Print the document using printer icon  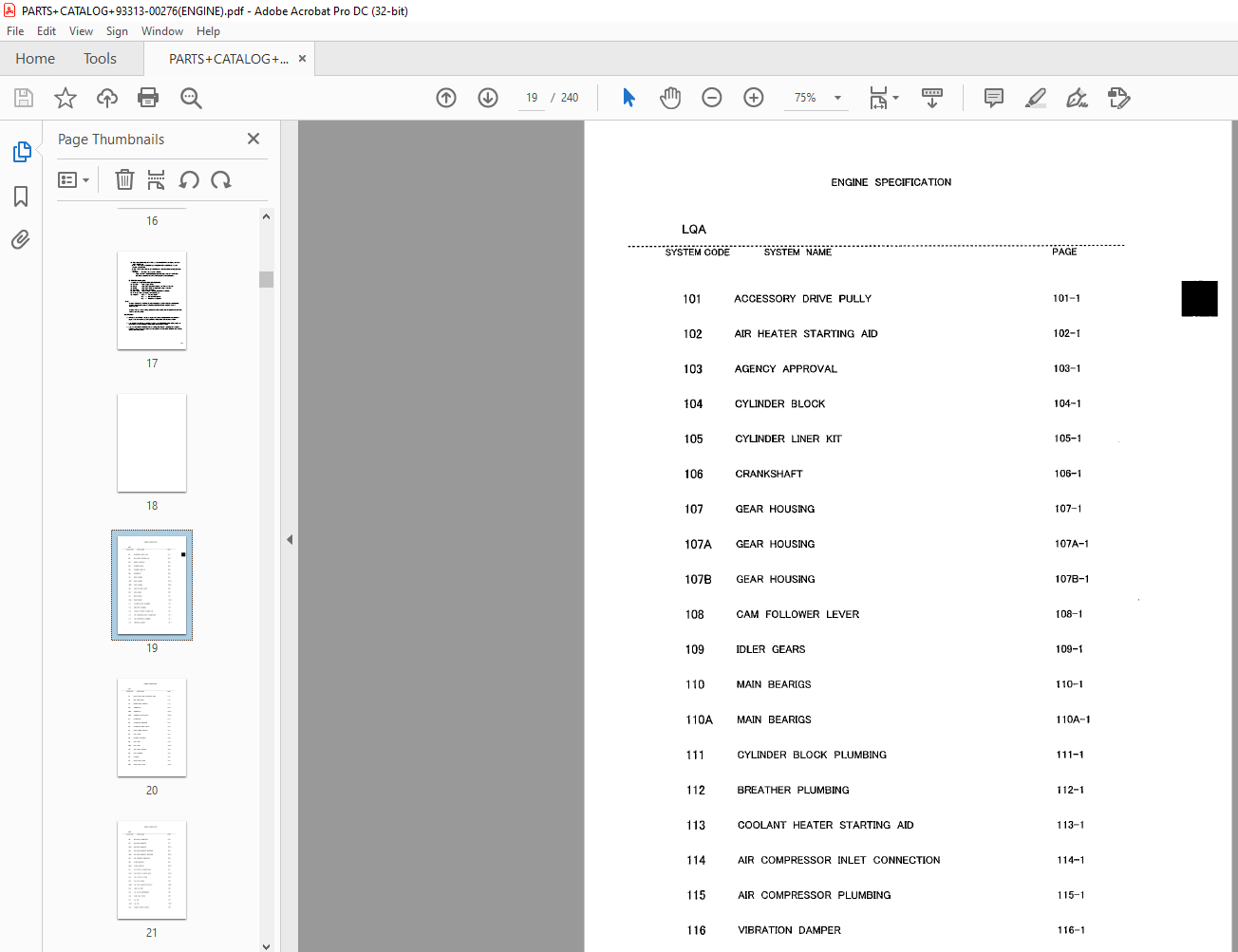pyautogui.click(x=148, y=98)
